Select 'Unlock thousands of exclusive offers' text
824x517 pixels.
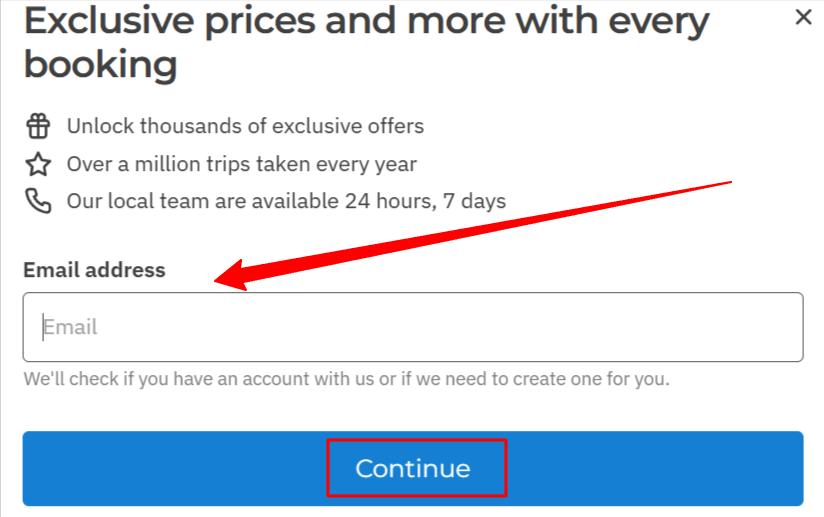[245, 126]
